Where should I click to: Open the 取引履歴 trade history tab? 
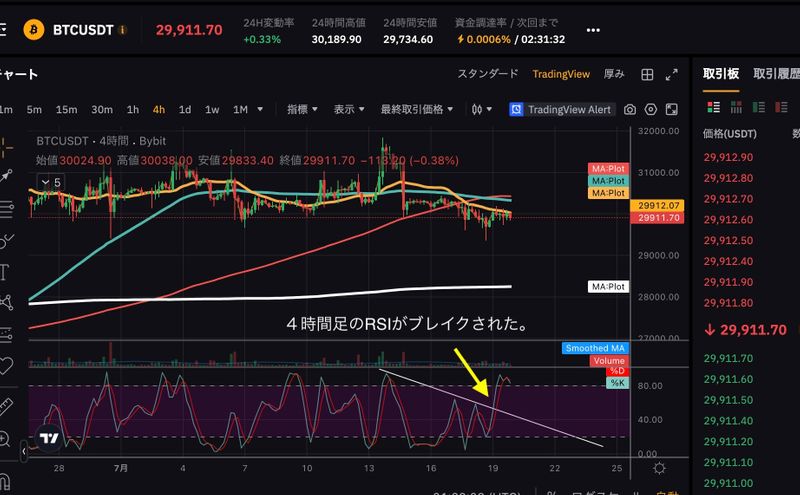coord(777,74)
